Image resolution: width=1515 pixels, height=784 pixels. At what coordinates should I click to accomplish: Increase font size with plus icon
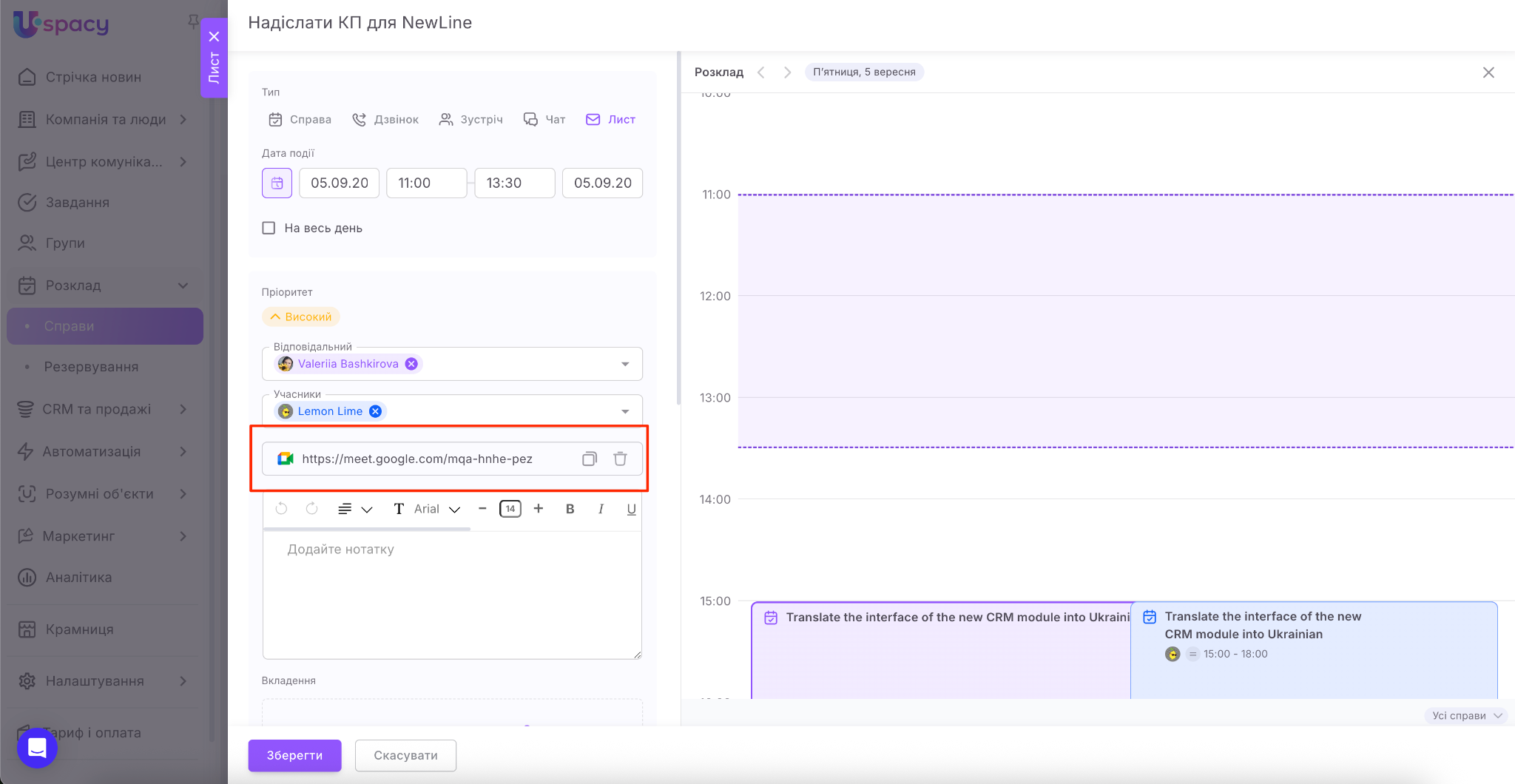[539, 509]
